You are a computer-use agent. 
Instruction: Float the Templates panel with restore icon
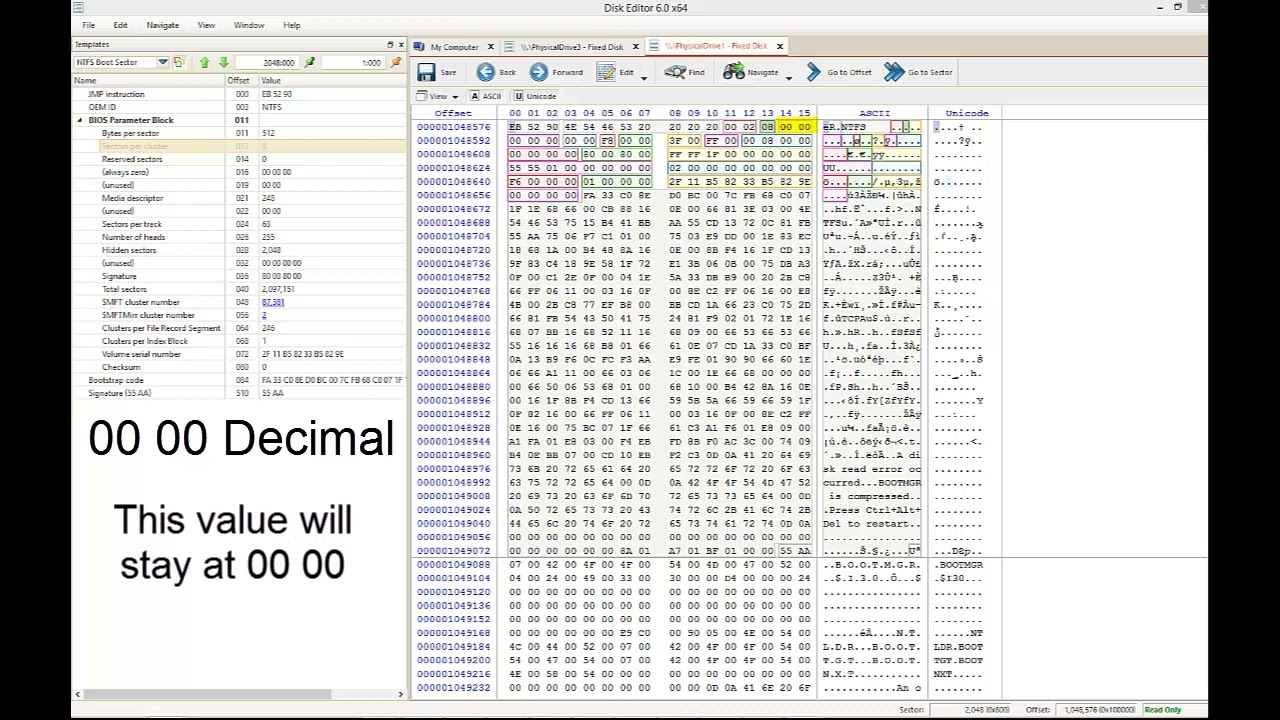click(390, 44)
